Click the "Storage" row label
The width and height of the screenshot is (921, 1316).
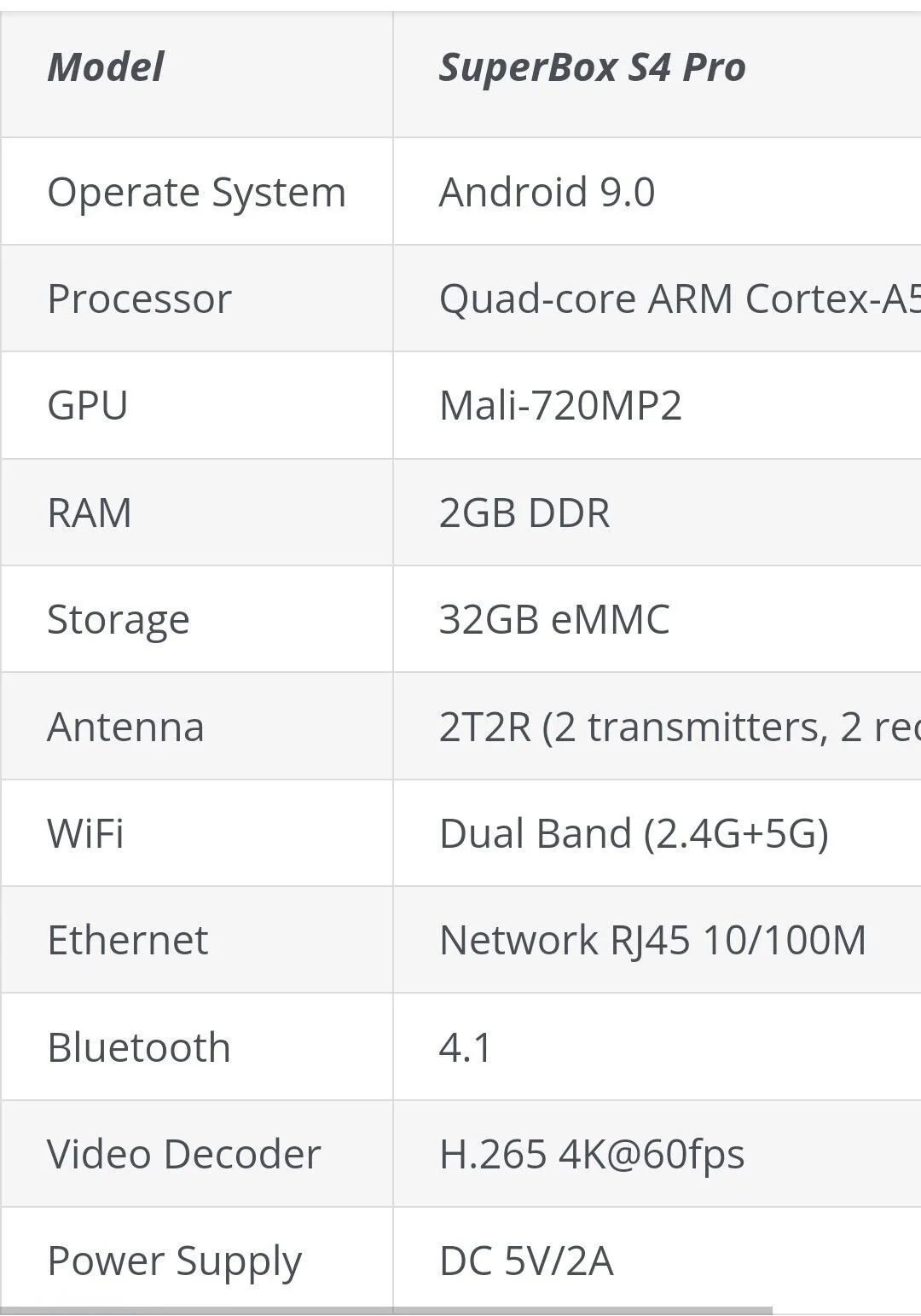[118, 619]
